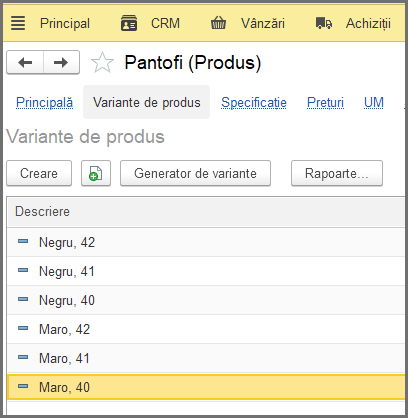Open the Specificație link

pyautogui.click(x=254, y=102)
